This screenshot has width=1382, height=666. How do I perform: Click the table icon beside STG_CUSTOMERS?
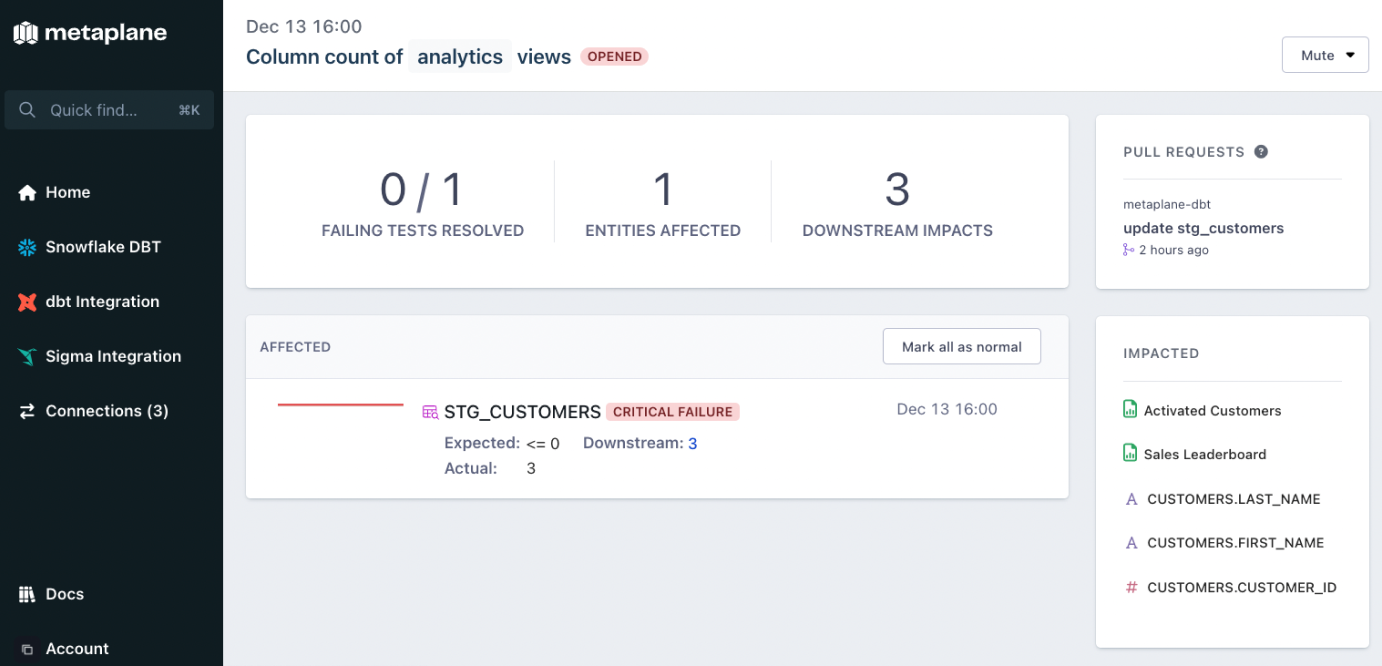click(430, 412)
